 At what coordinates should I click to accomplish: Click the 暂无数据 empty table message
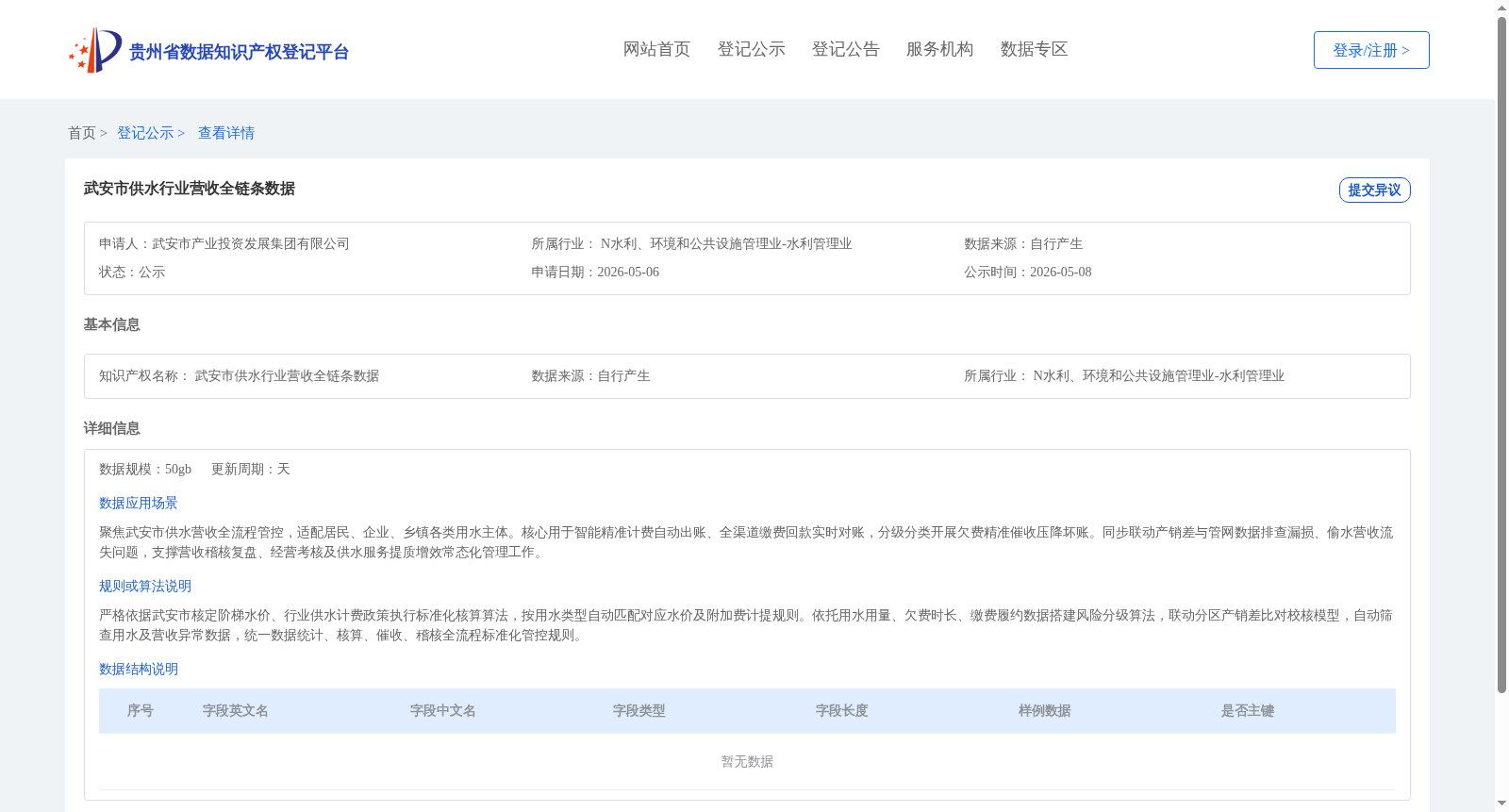coord(747,761)
